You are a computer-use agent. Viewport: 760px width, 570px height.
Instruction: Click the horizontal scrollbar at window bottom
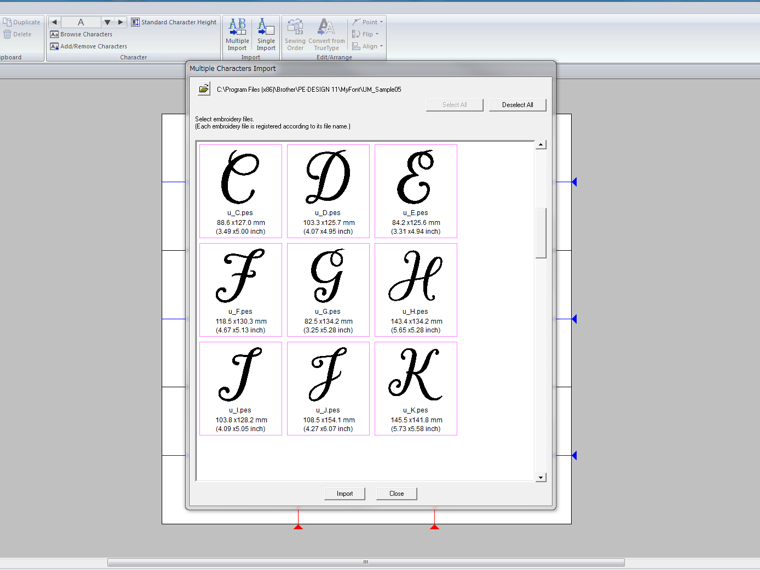(x=365, y=562)
